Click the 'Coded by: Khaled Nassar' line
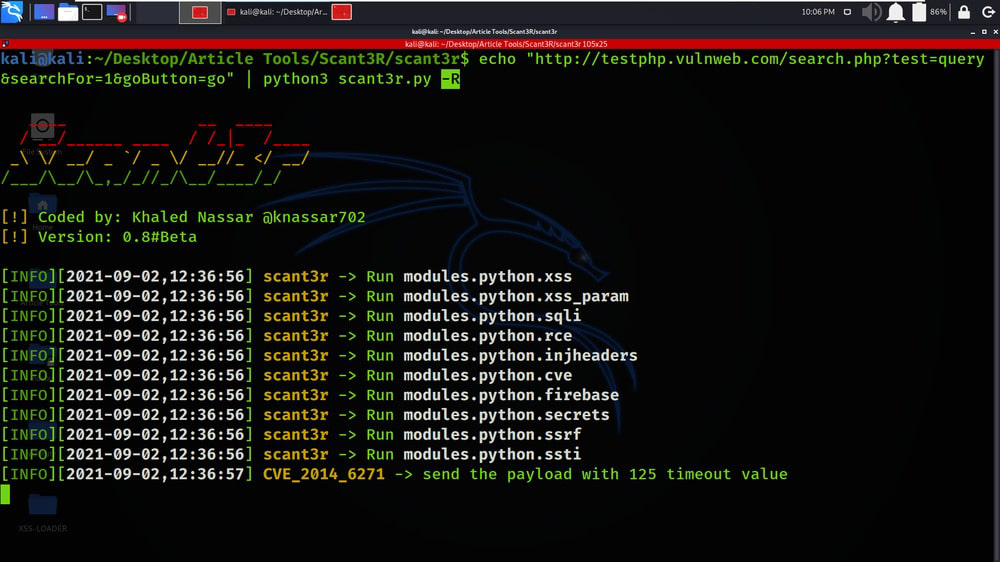This screenshot has width=1000, height=562. tap(183, 217)
